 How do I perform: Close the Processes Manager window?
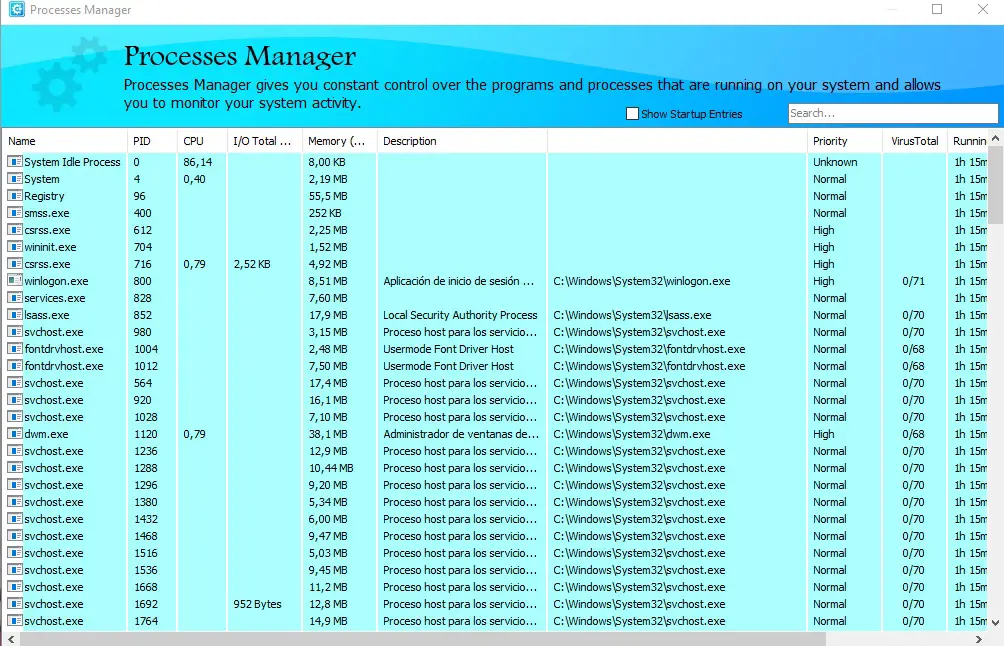(983, 9)
